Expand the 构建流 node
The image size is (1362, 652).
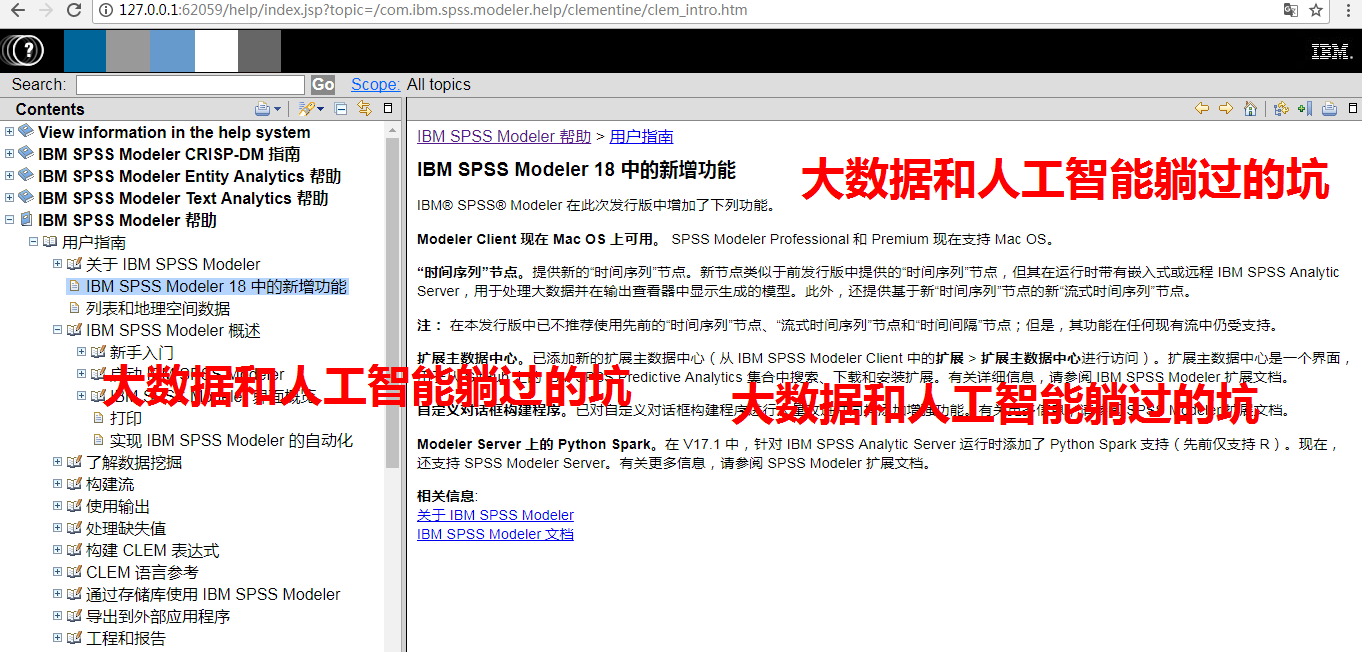coord(58,484)
